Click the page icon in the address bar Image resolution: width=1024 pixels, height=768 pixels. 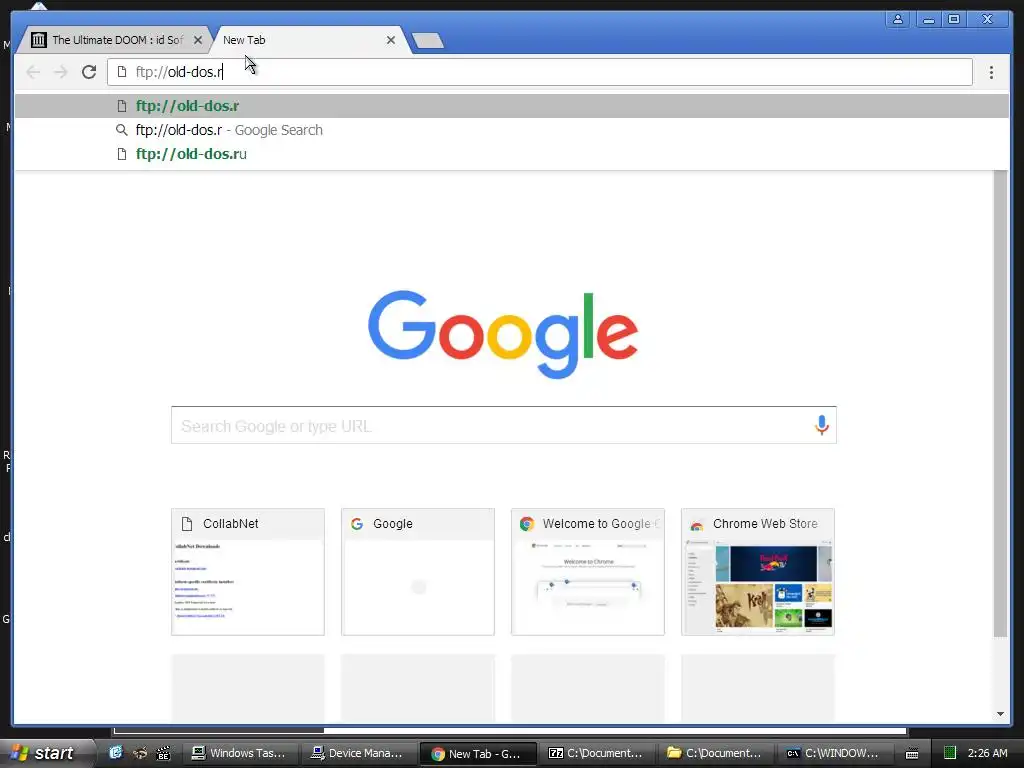pos(121,72)
